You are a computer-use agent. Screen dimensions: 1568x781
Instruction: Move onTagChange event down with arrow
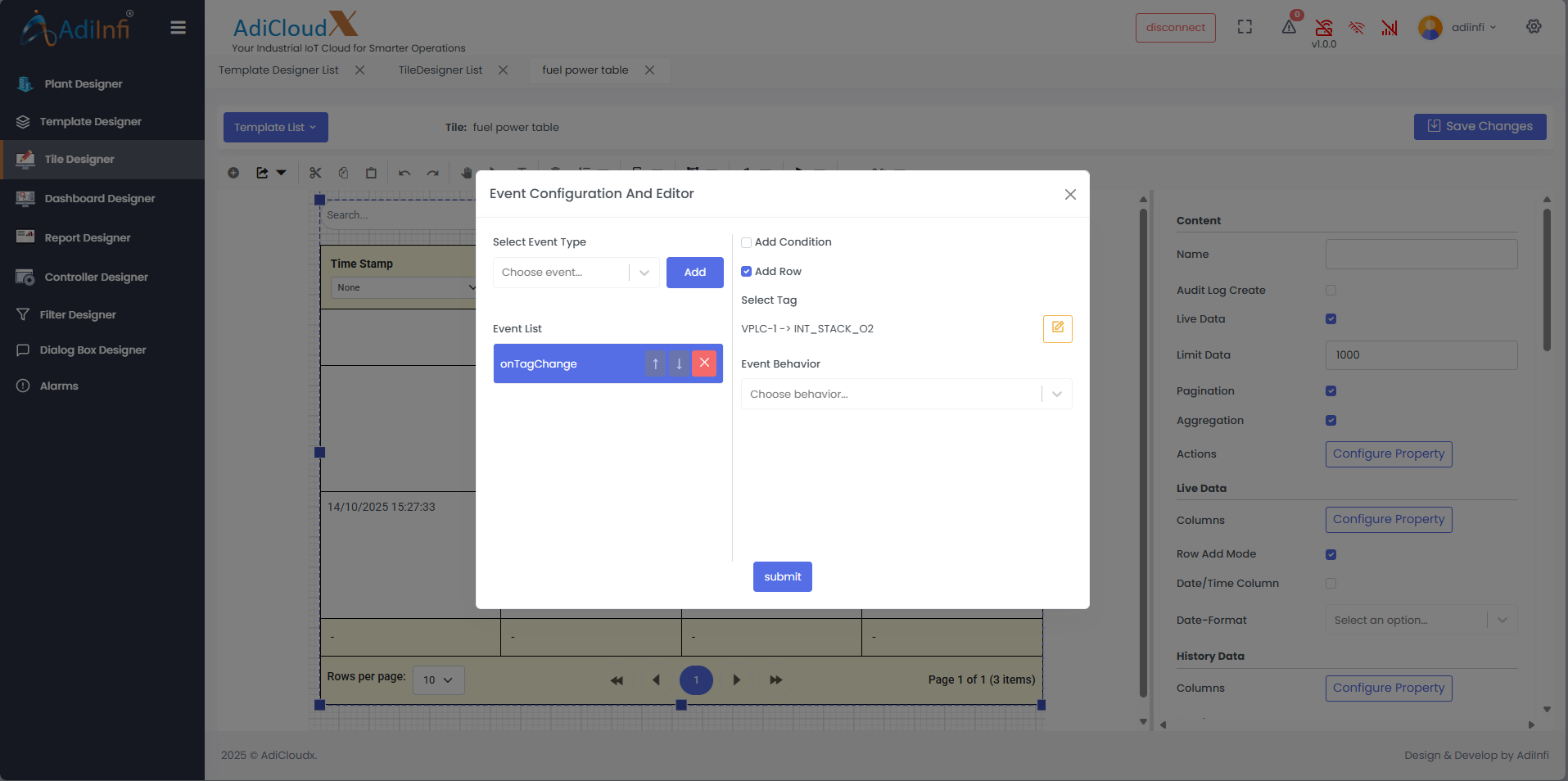679,363
